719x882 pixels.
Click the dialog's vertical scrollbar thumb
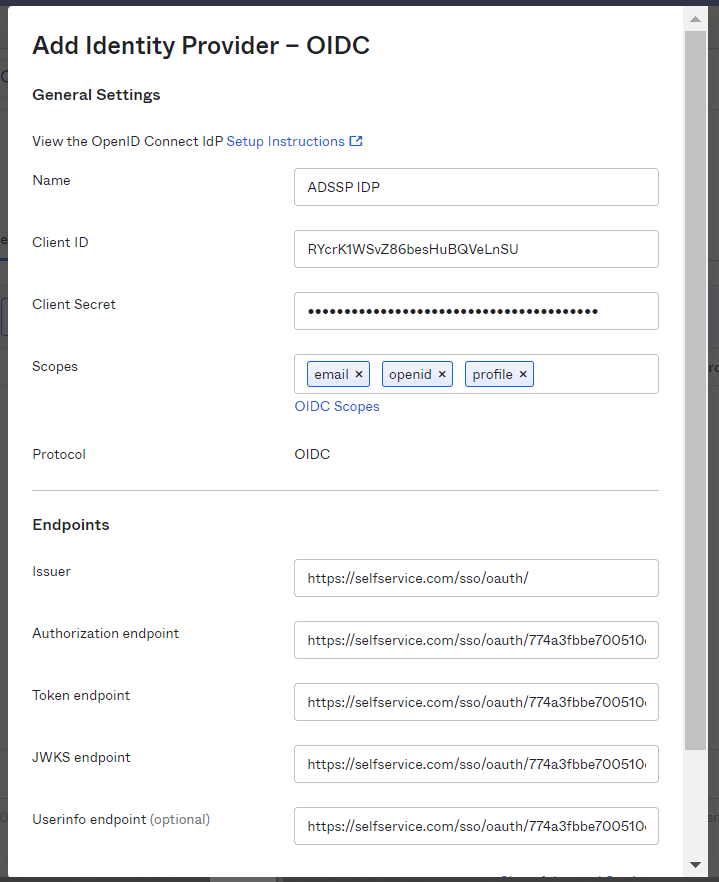[x=695, y=390]
